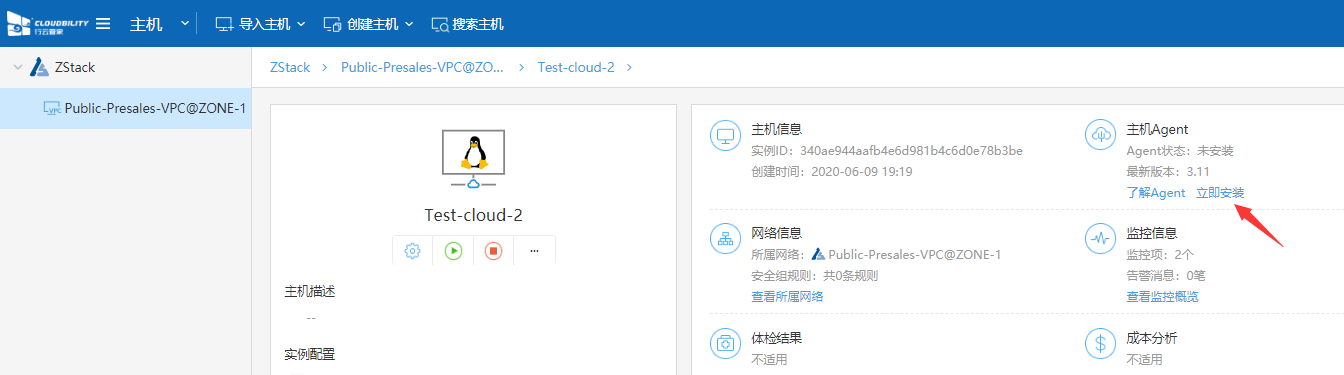
Task: Stop the host with the red stop icon
Action: point(493,251)
